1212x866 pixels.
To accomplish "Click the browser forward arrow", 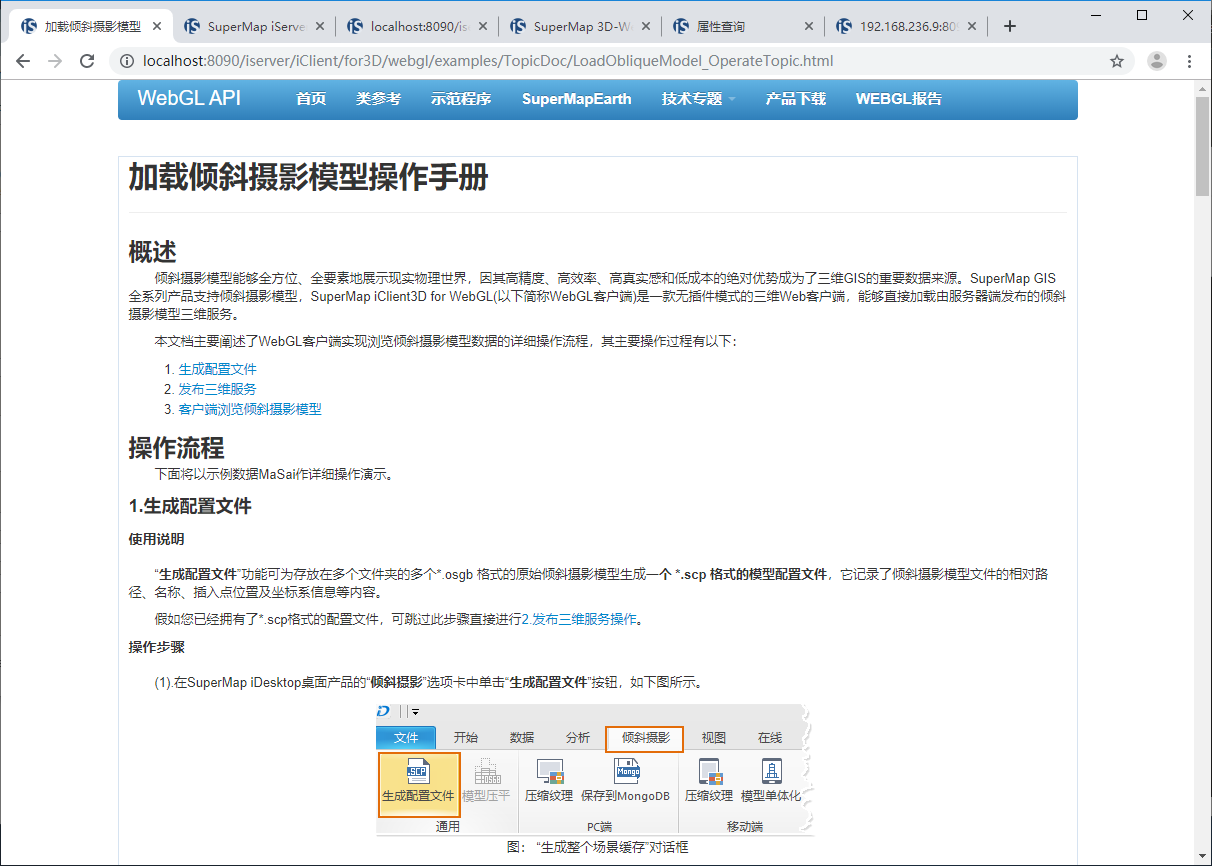I will [x=55, y=61].
